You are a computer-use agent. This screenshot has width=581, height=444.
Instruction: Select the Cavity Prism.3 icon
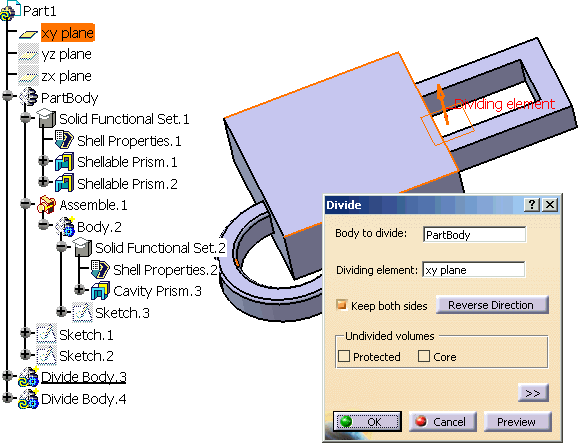pyautogui.click(x=100, y=291)
